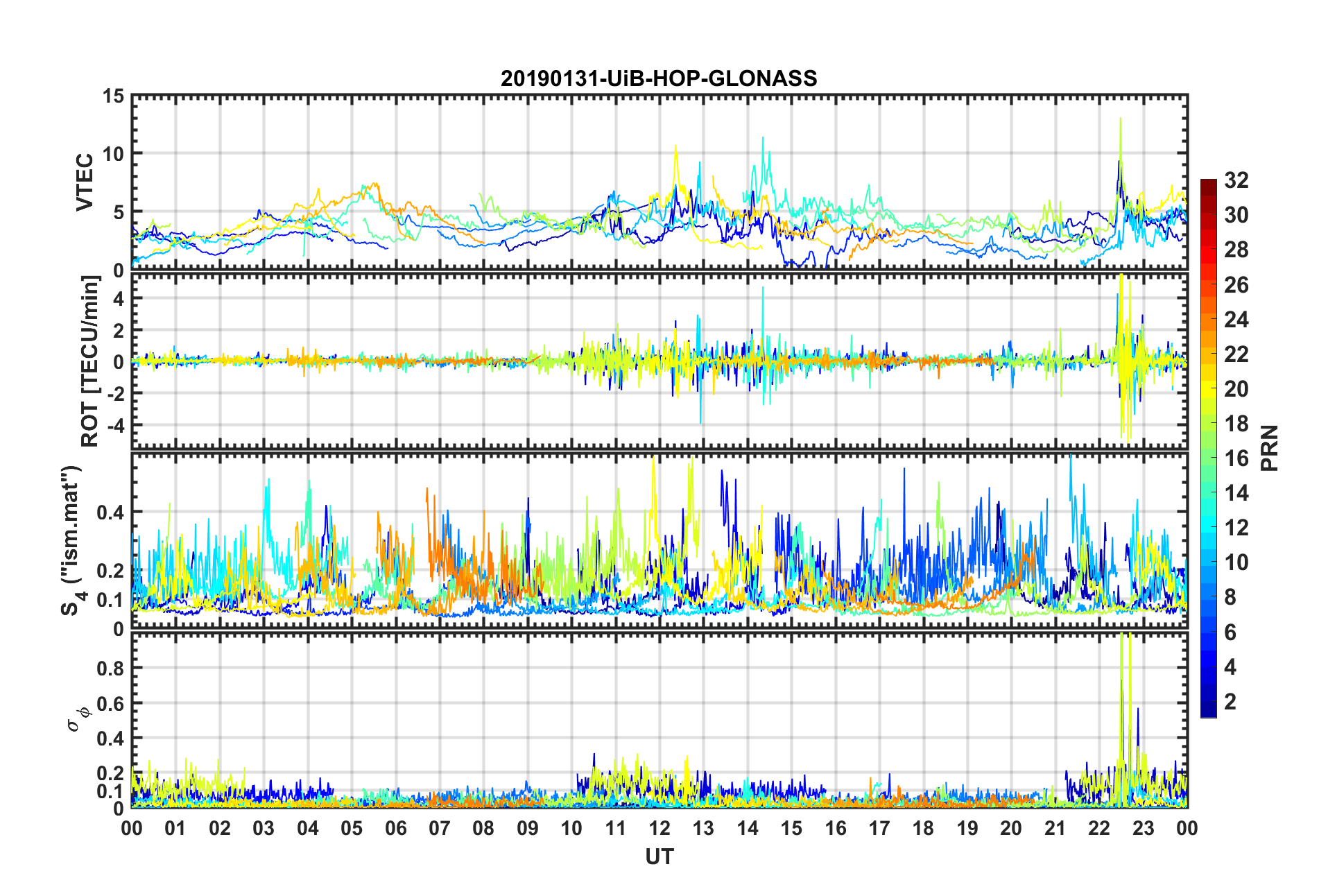The width and height of the screenshot is (1319, 896).
Task: Click x-axis tick label 22
Action: 1099,828
